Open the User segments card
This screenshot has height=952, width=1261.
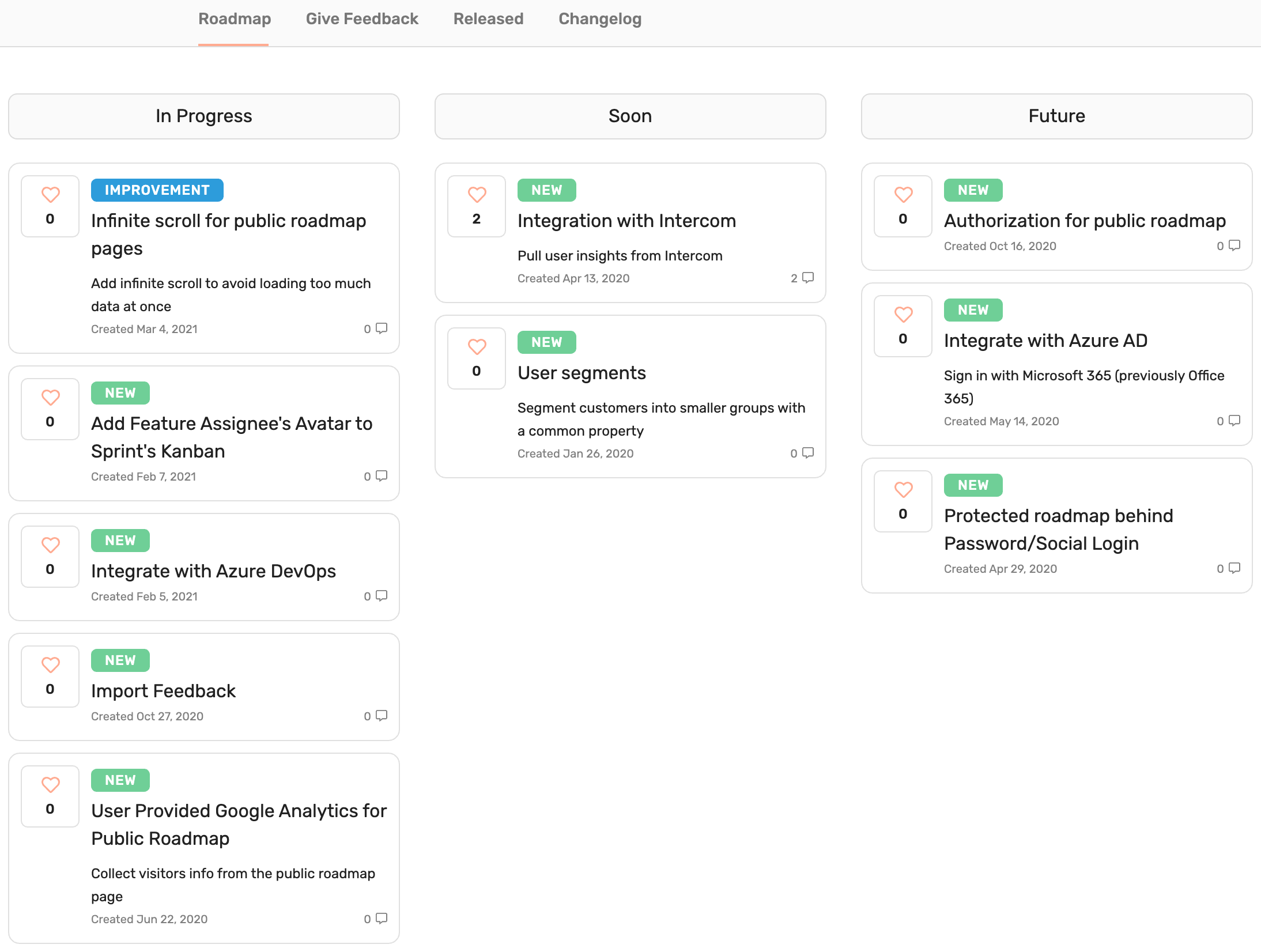(582, 372)
